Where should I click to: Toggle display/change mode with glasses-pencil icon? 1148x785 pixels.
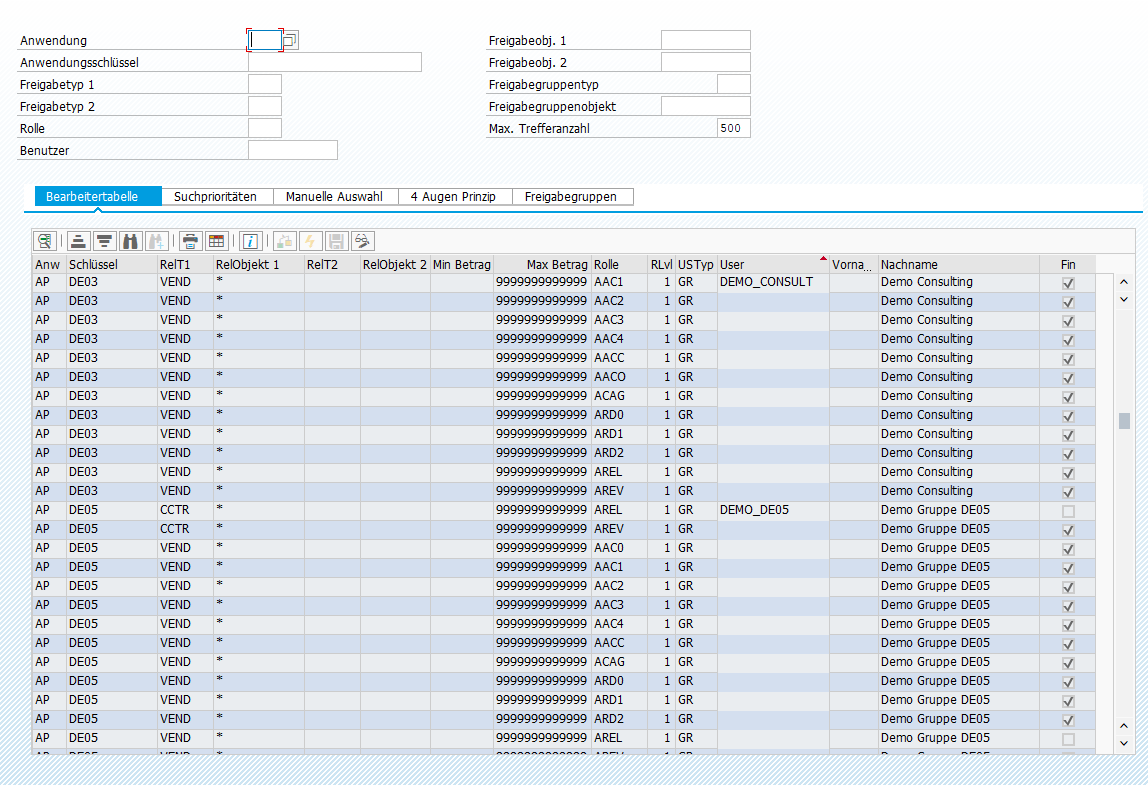[x=363, y=241]
